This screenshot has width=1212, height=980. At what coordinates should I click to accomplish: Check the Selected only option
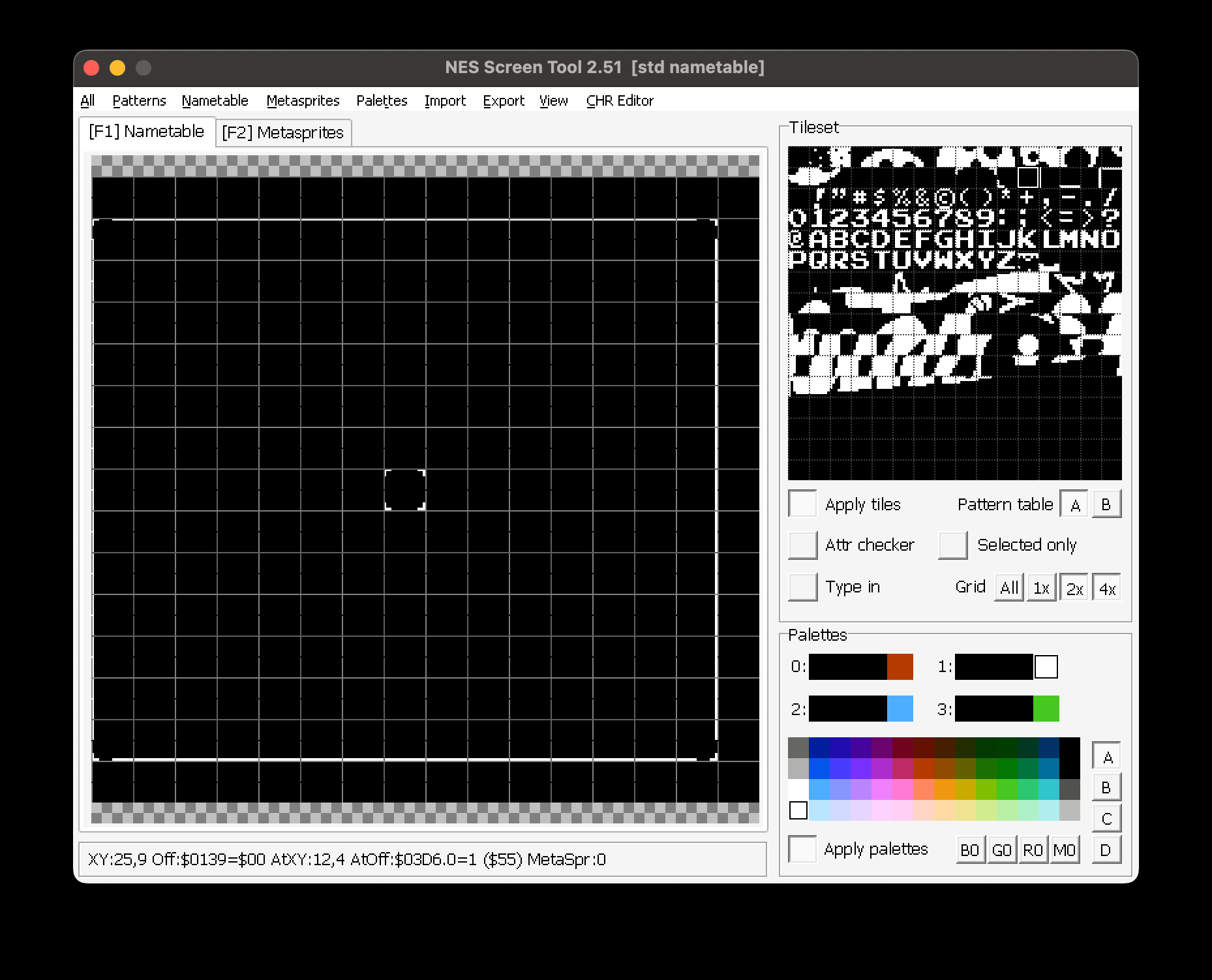[952, 545]
